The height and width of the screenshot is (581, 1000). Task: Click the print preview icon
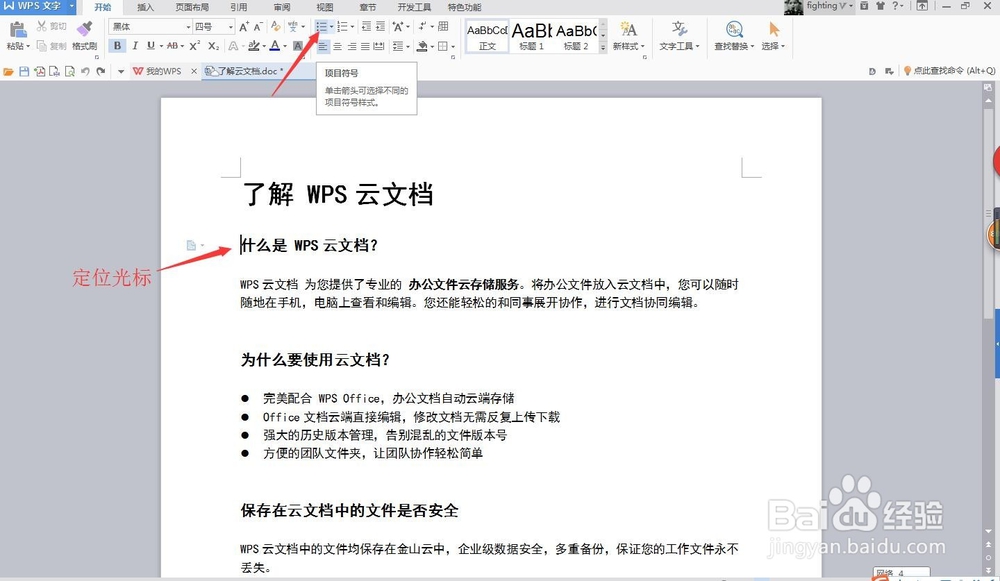click(70, 71)
